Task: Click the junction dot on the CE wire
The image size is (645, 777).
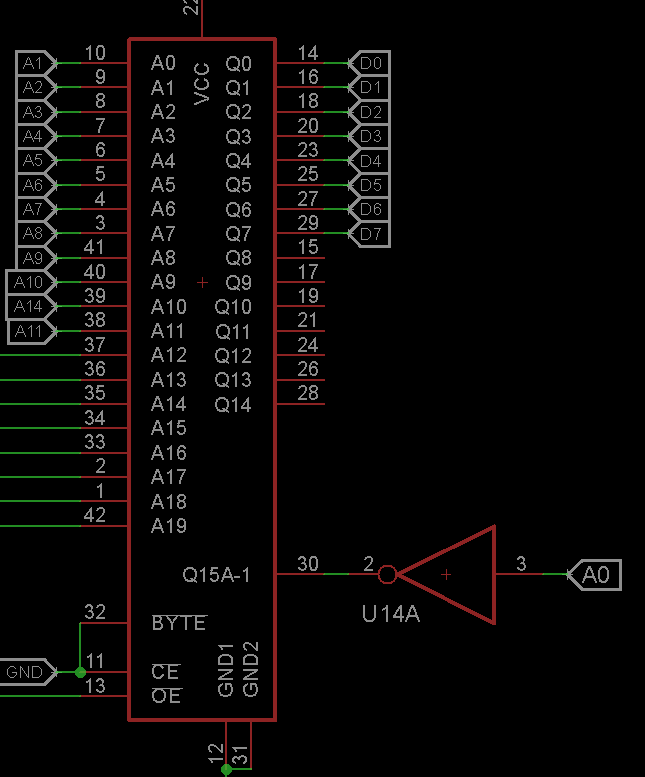Action: click(x=80, y=672)
